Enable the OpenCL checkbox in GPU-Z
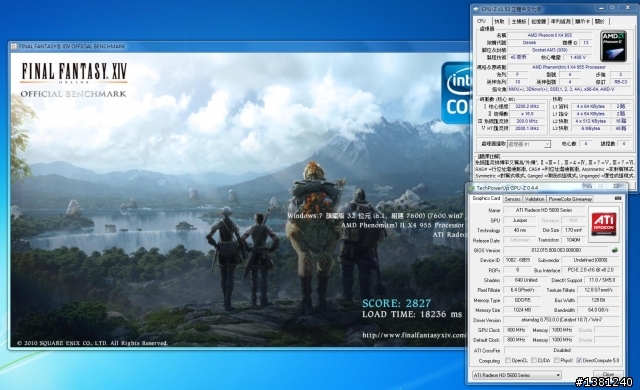Image resolution: width=640 pixels, height=390 pixels. coord(508,360)
